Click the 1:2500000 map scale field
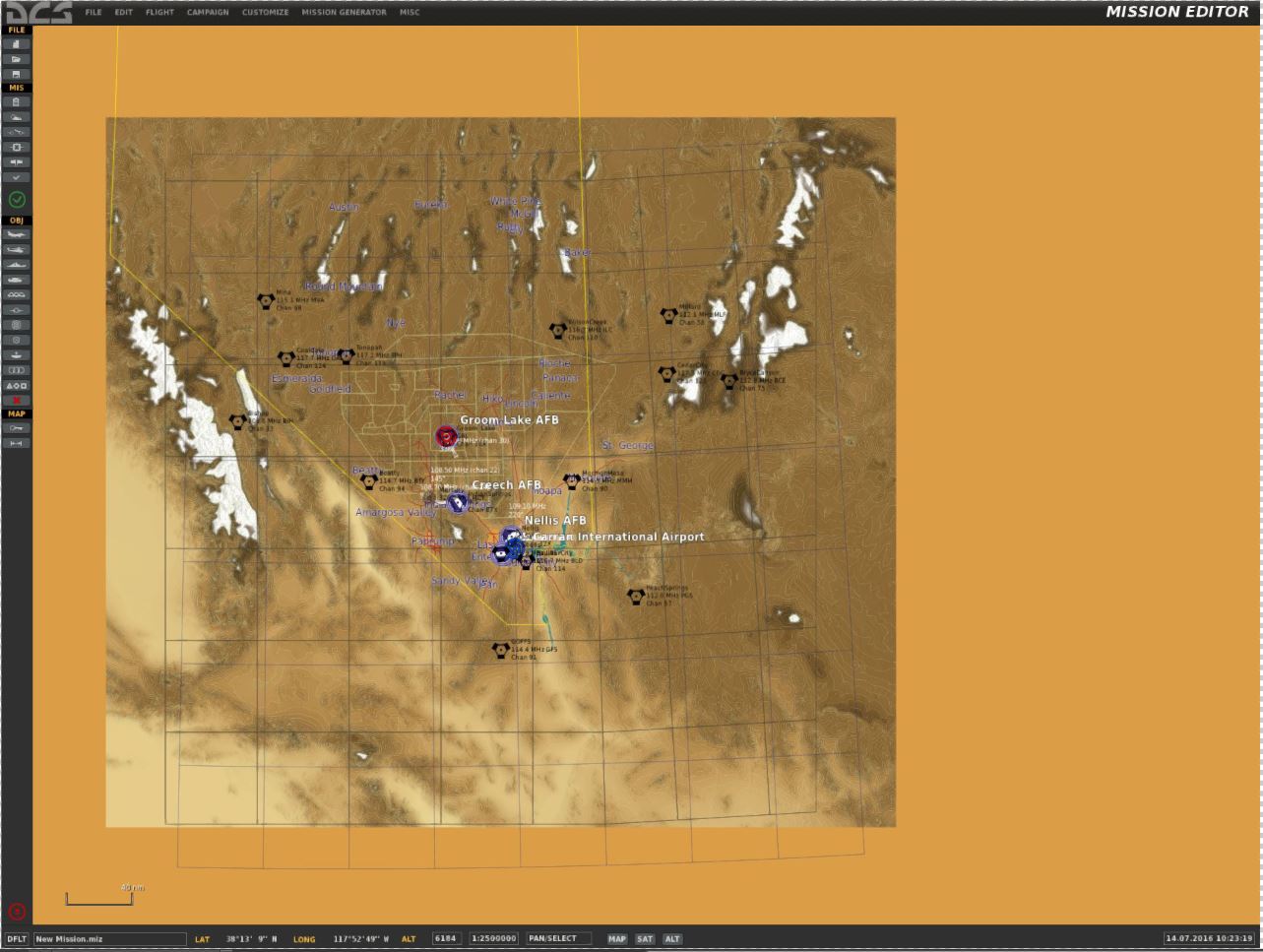Screen dimensions: 1263x952 [494, 939]
